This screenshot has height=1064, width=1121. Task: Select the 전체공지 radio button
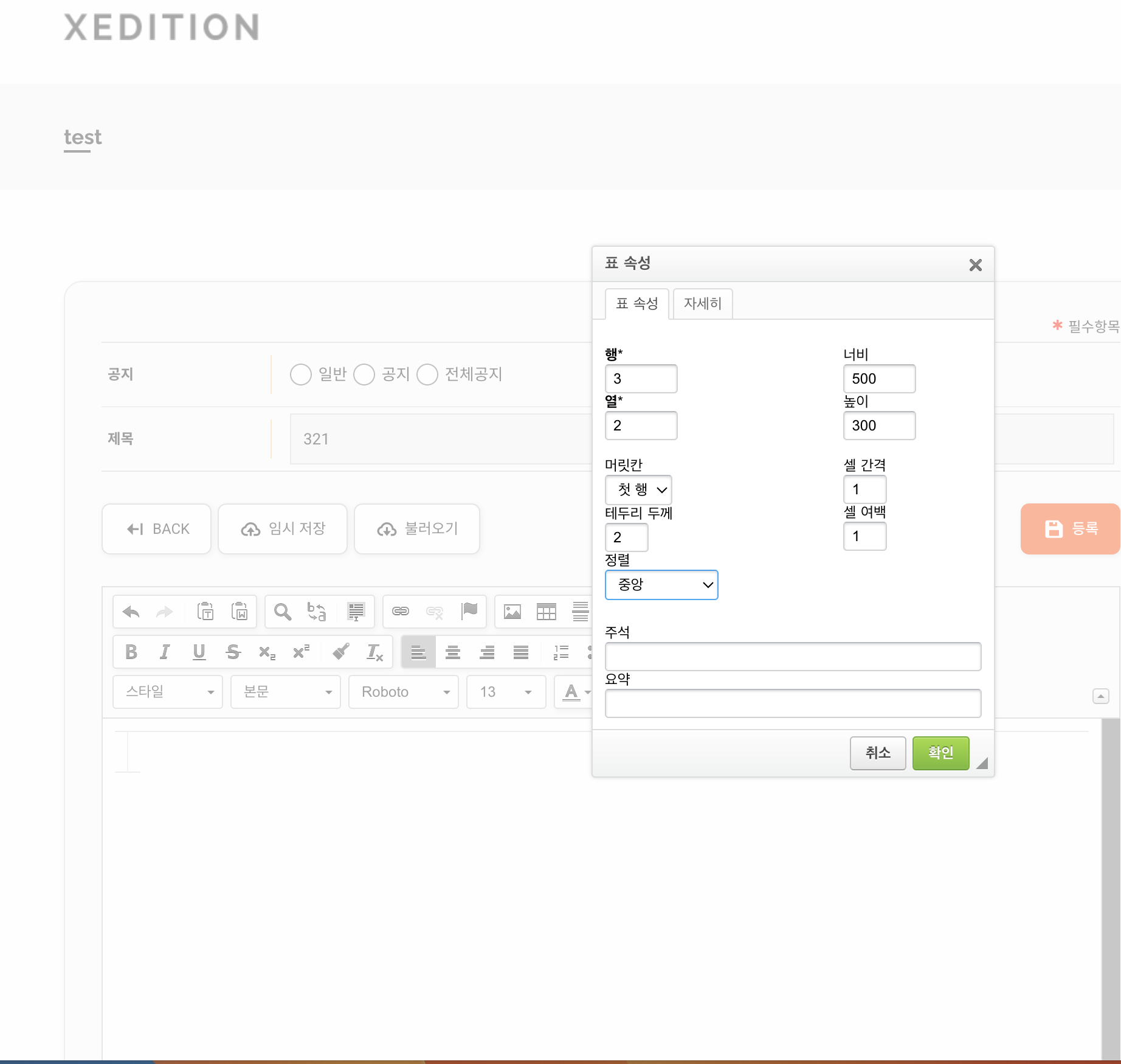coord(427,375)
